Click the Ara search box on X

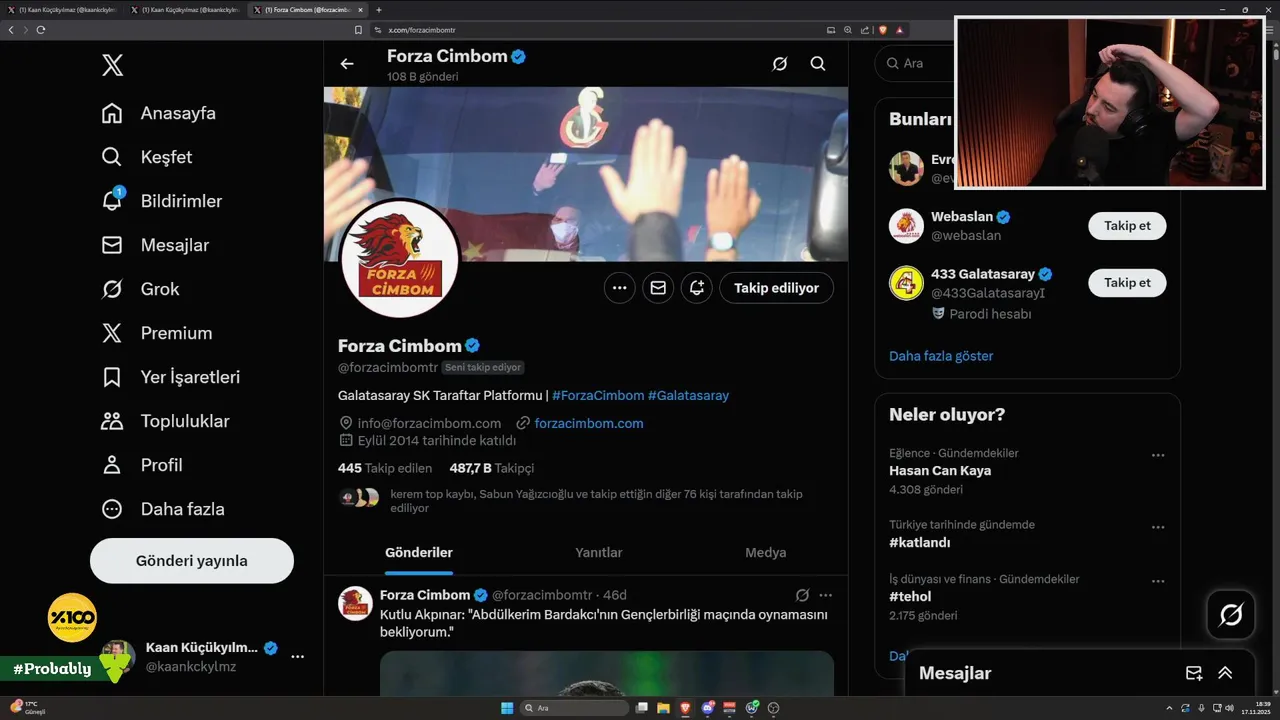tap(912, 63)
